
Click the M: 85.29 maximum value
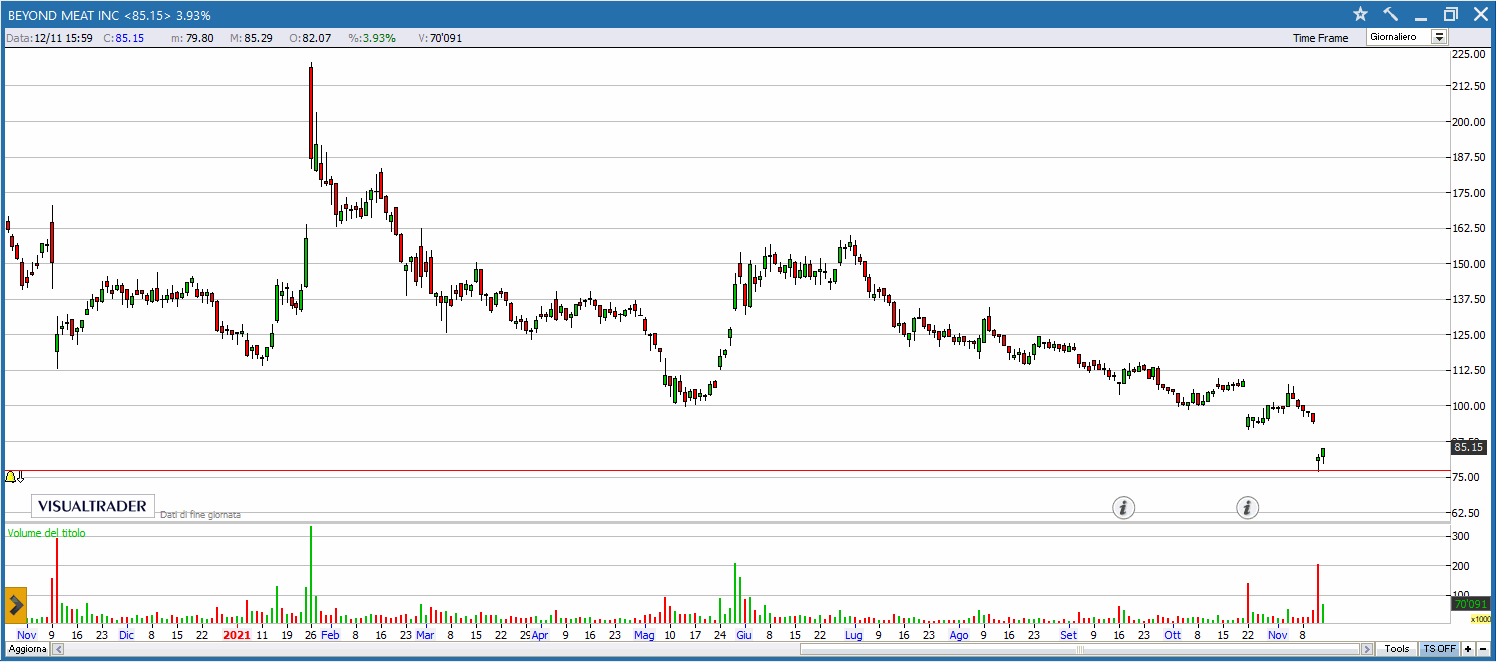pyautogui.click(x=251, y=38)
